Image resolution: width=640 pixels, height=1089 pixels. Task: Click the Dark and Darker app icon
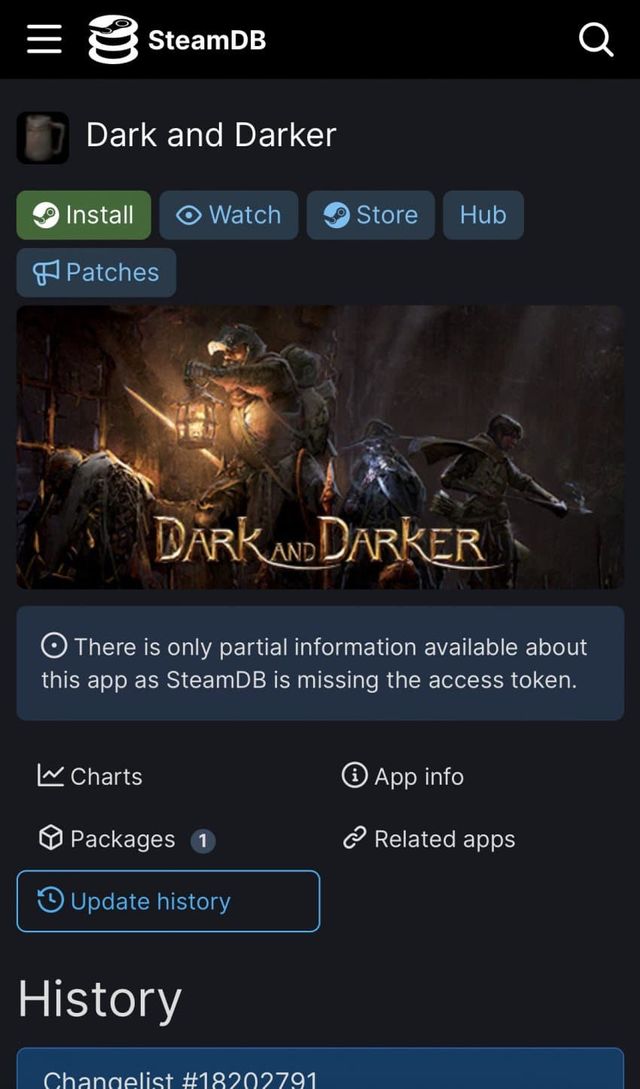coord(43,137)
